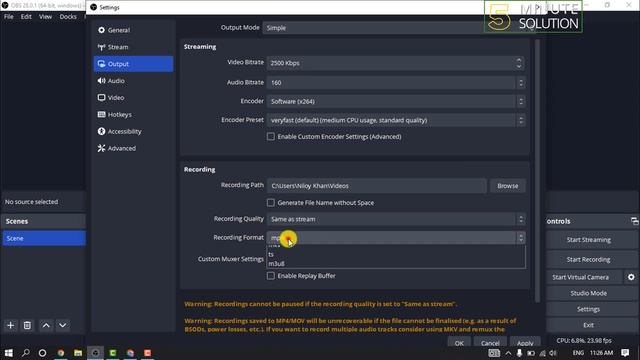Viewport: 640px width, 360px height.
Task: Click the settings panel vertical scrollbar
Action: [x=537, y=171]
